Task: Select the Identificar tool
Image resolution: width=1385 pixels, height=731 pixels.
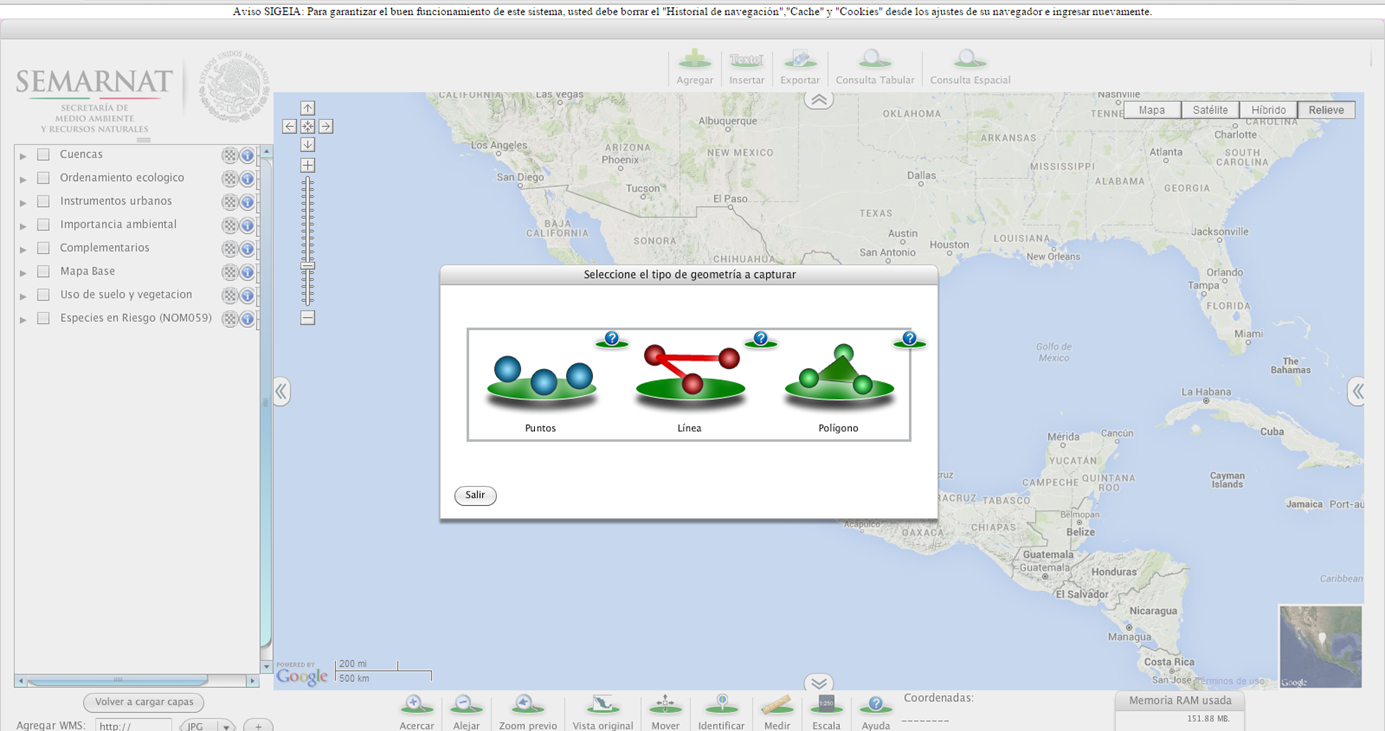Action: 721,706
